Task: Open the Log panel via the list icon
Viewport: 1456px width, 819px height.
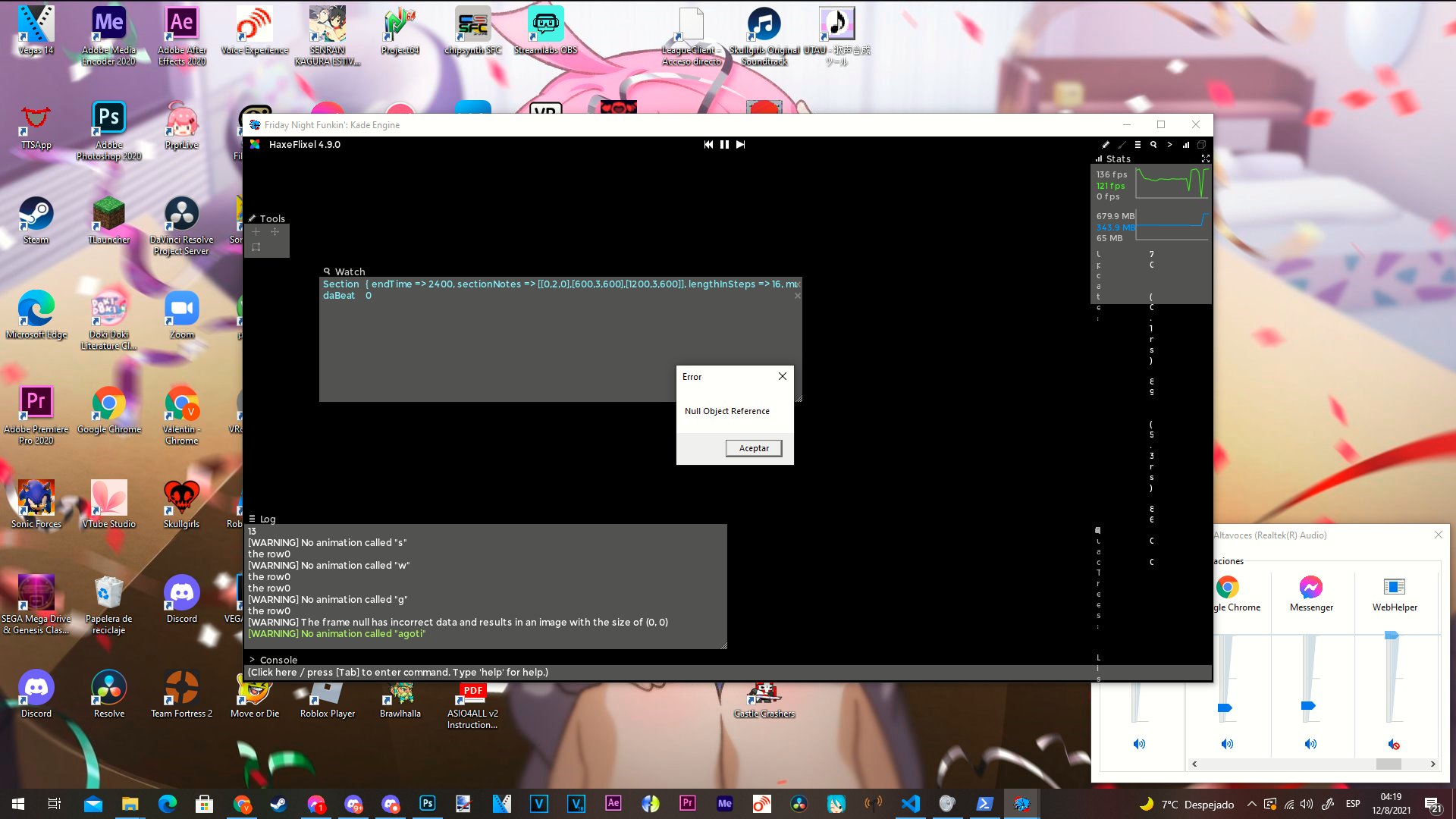Action: [x=1137, y=144]
